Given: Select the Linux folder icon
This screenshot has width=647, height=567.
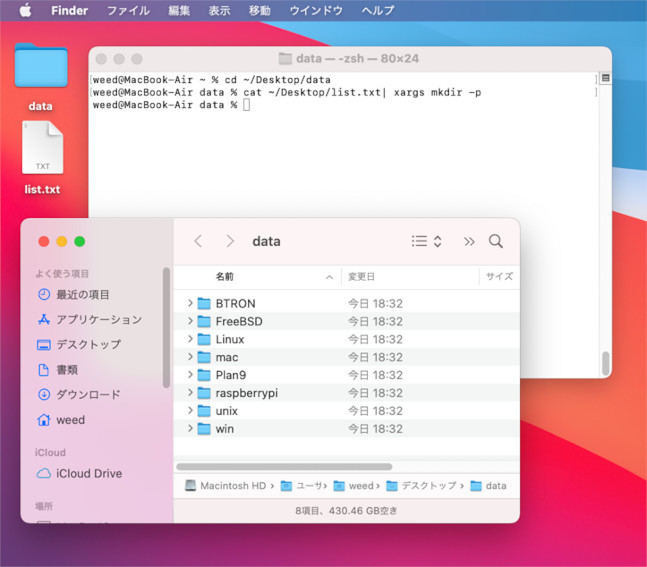Looking at the screenshot, I should click(204, 339).
